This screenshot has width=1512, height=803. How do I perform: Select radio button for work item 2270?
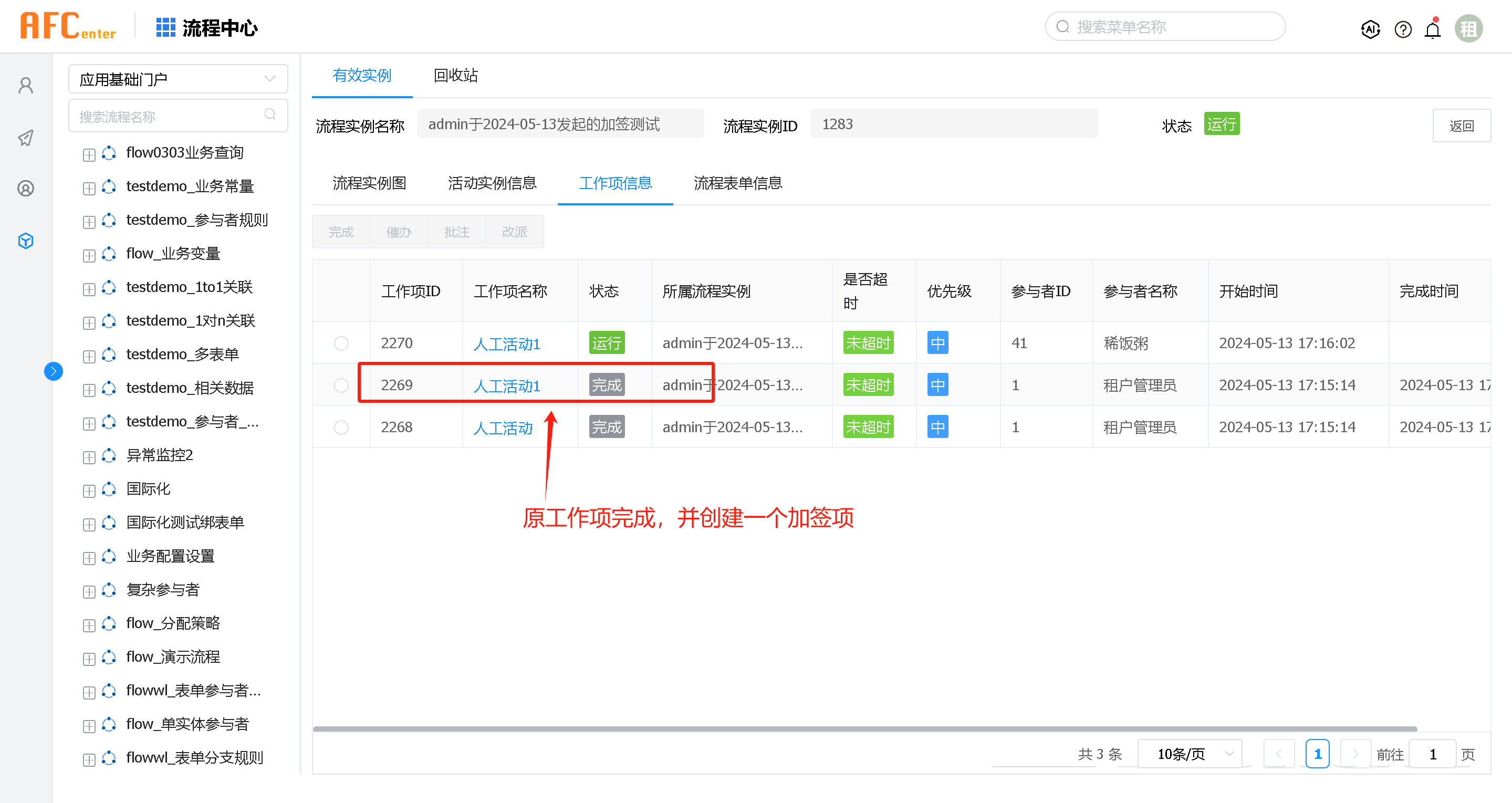click(341, 343)
